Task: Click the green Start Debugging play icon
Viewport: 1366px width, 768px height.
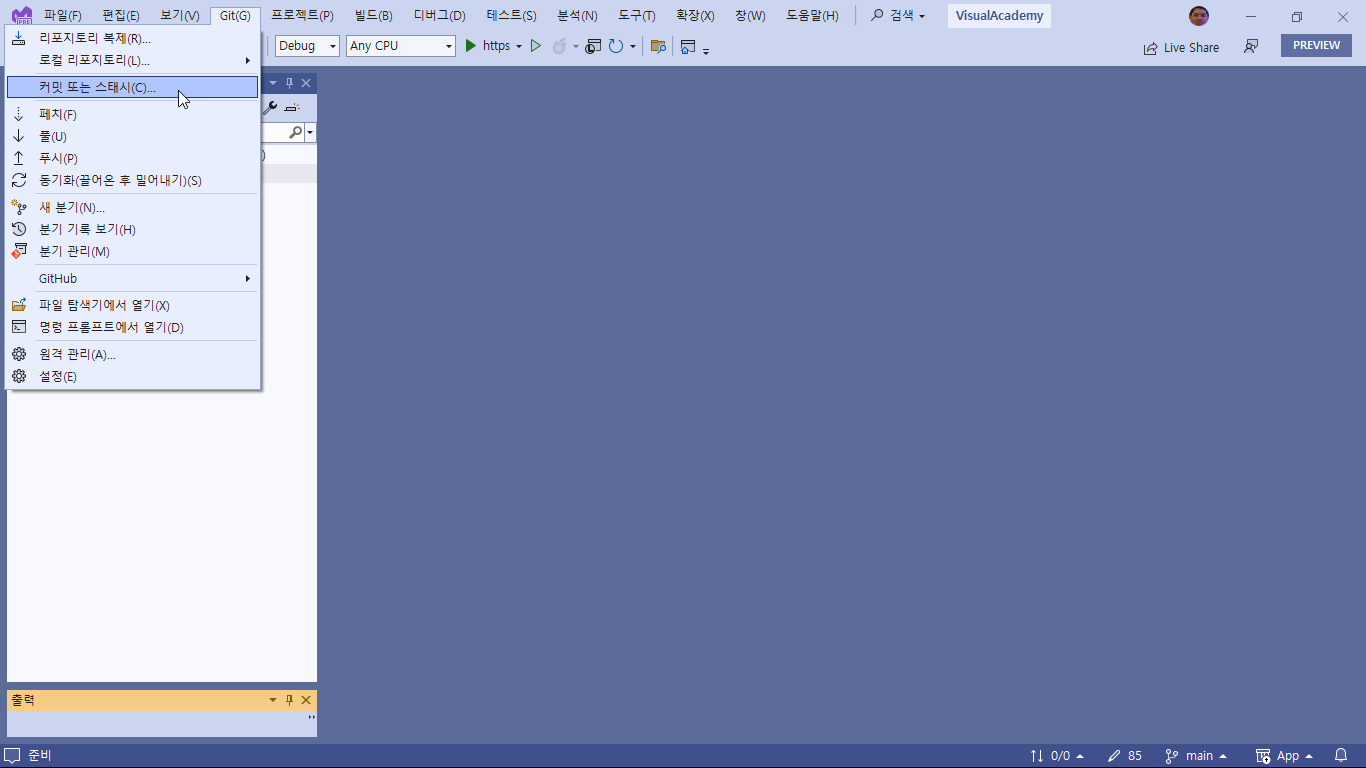Action: point(471,46)
